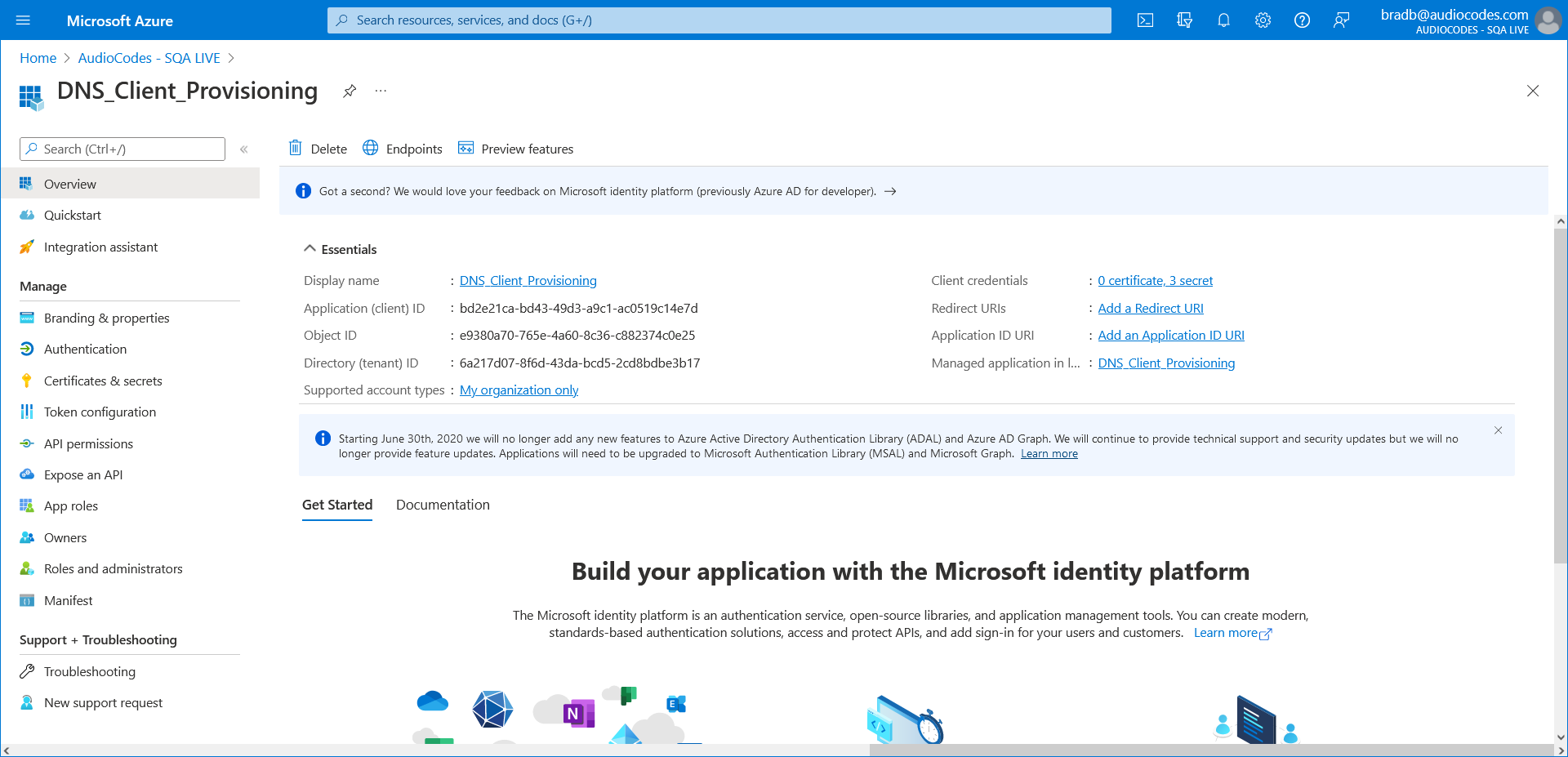The image size is (1568, 757).
Task: Open Token configuration
Action: [x=100, y=412]
